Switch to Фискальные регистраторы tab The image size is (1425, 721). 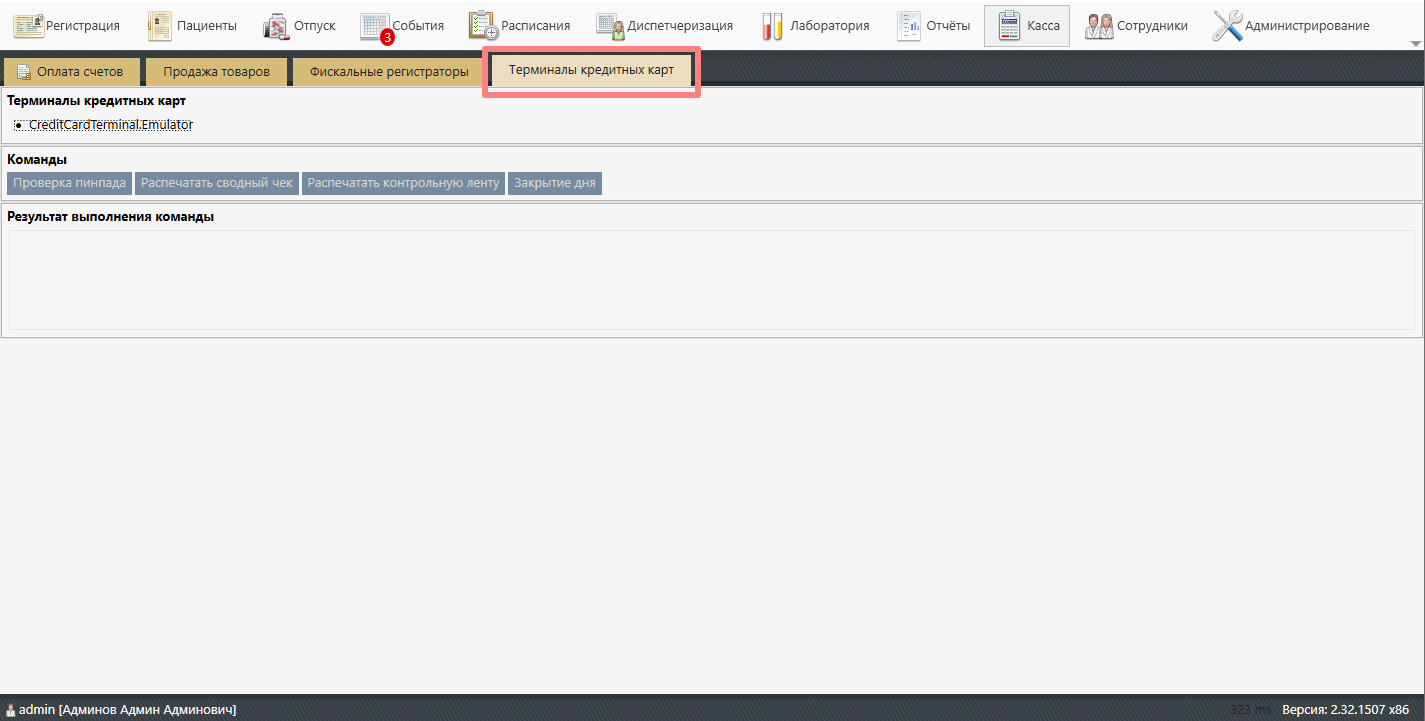coord(388,72)
